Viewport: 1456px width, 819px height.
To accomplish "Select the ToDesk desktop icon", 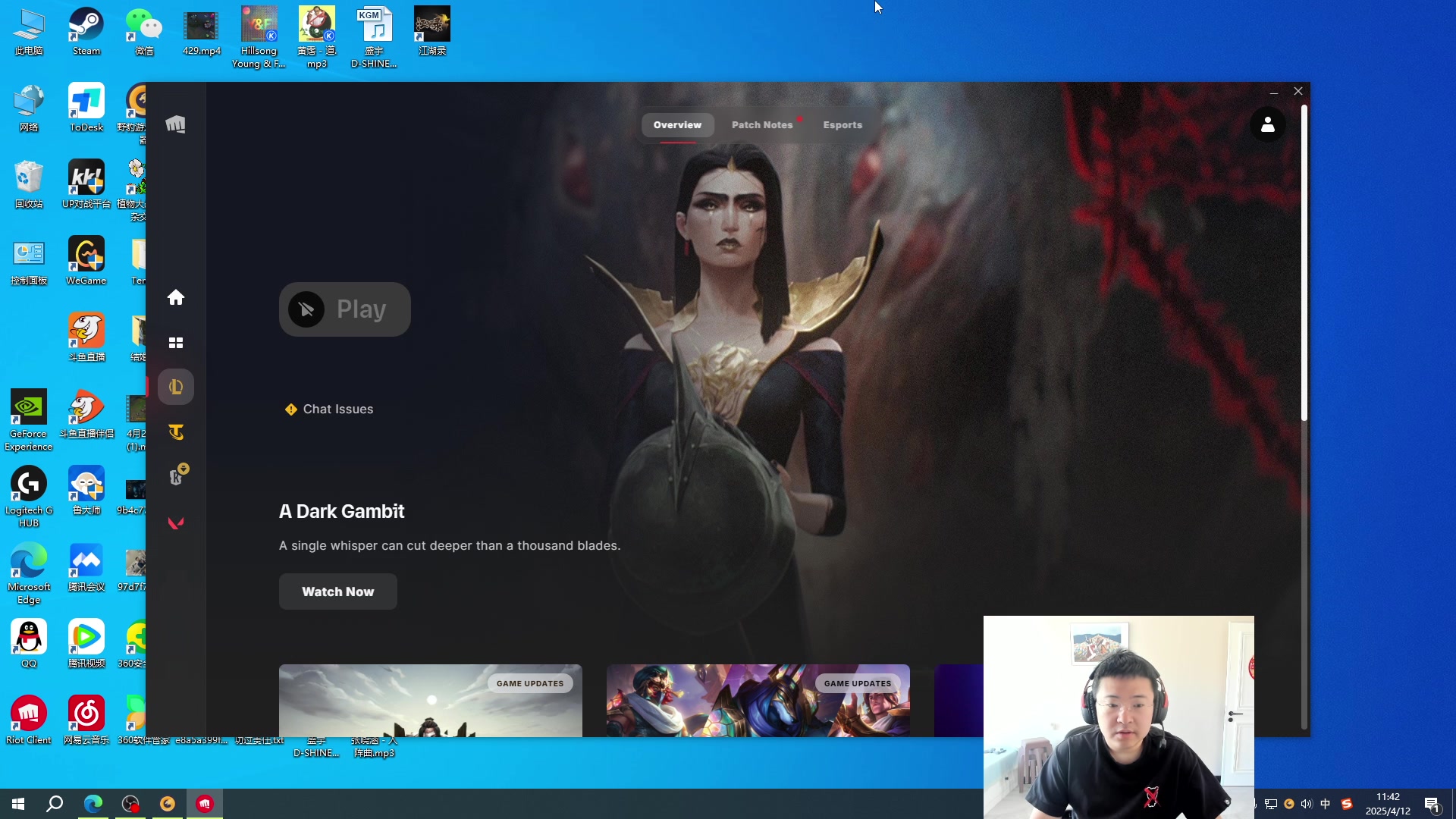I will point(86,108).
